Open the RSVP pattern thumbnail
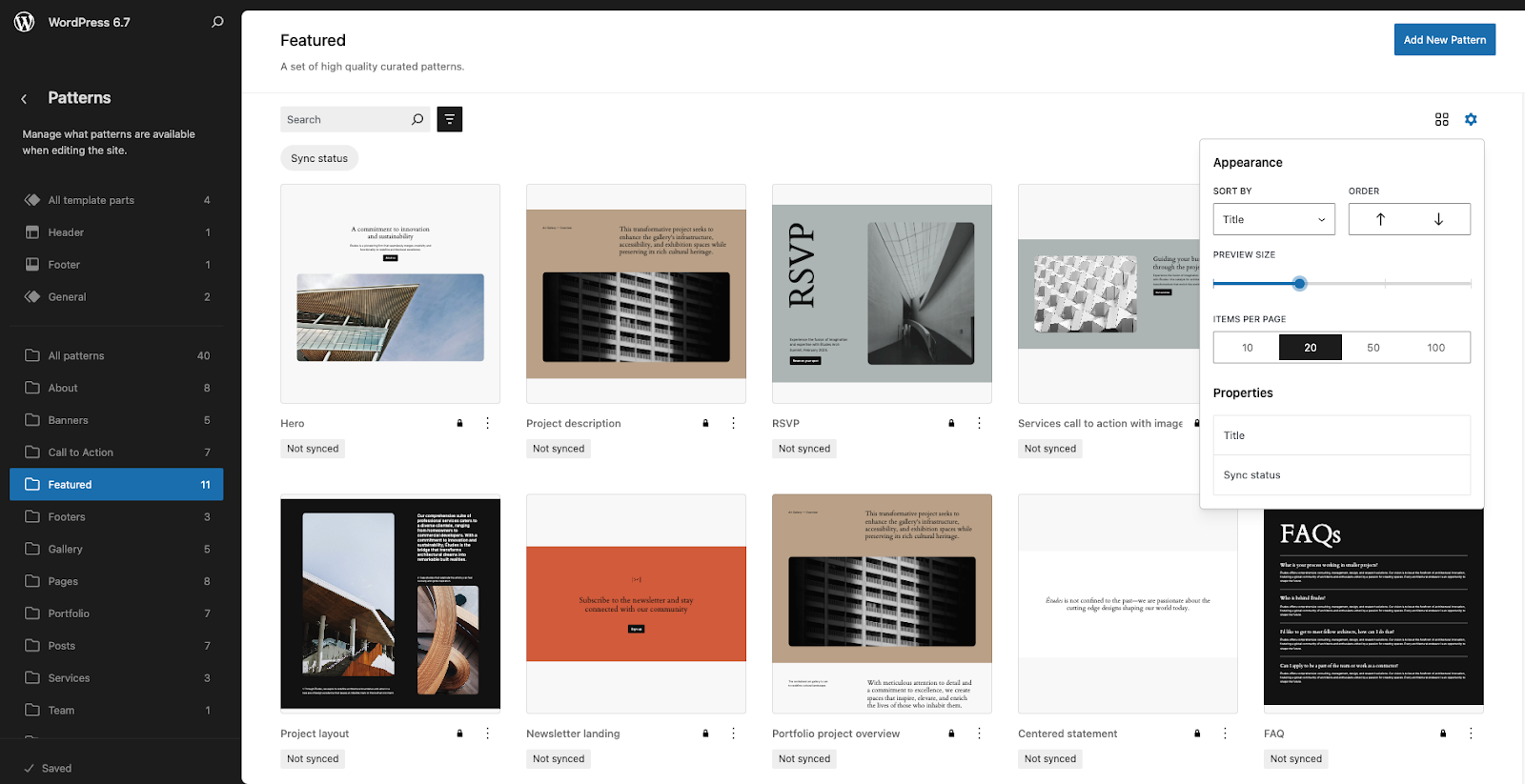This screenshot has width=1525, height=784. (882, 293)
